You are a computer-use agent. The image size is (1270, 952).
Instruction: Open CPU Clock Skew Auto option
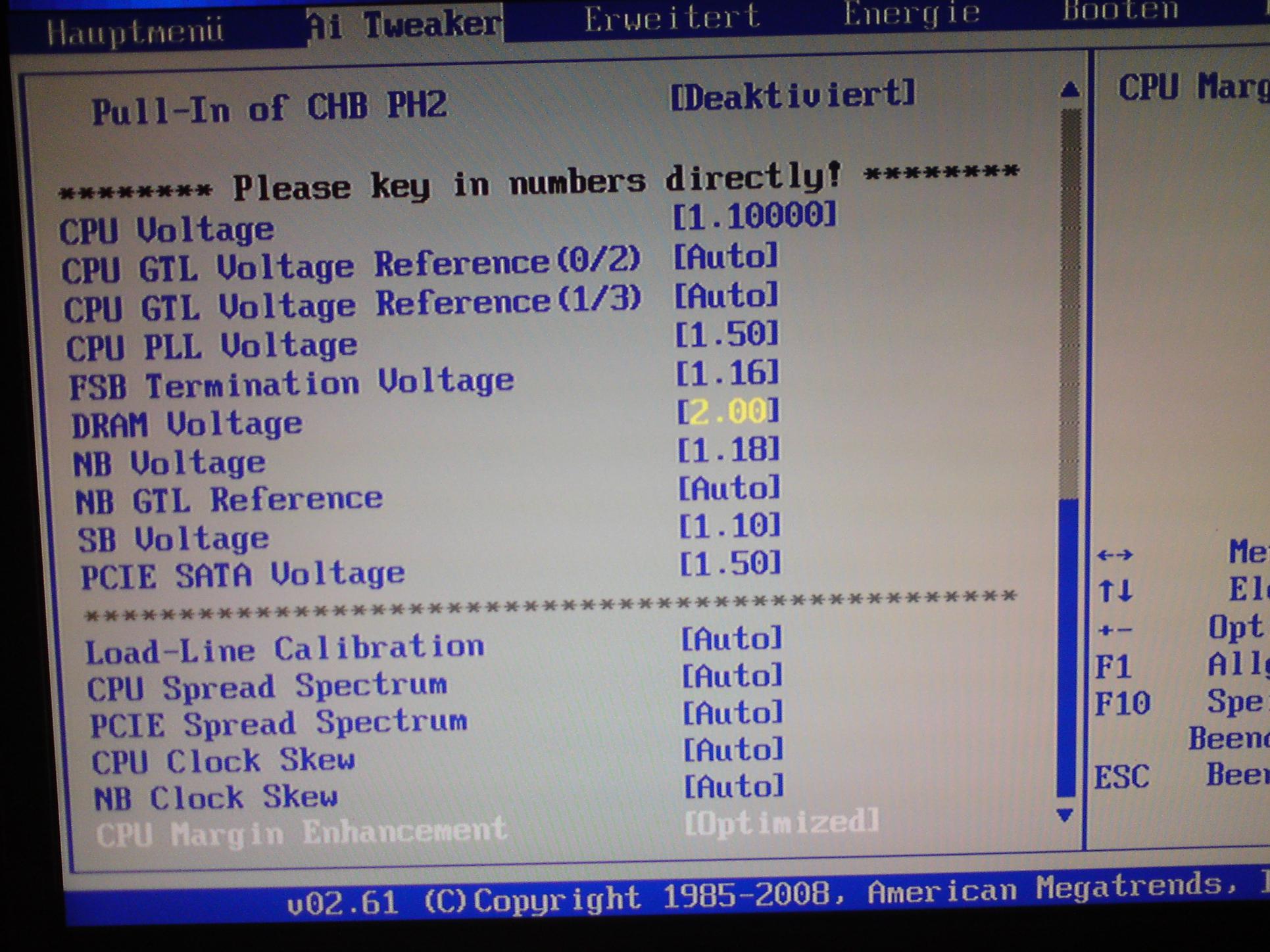tap(733, 750)
